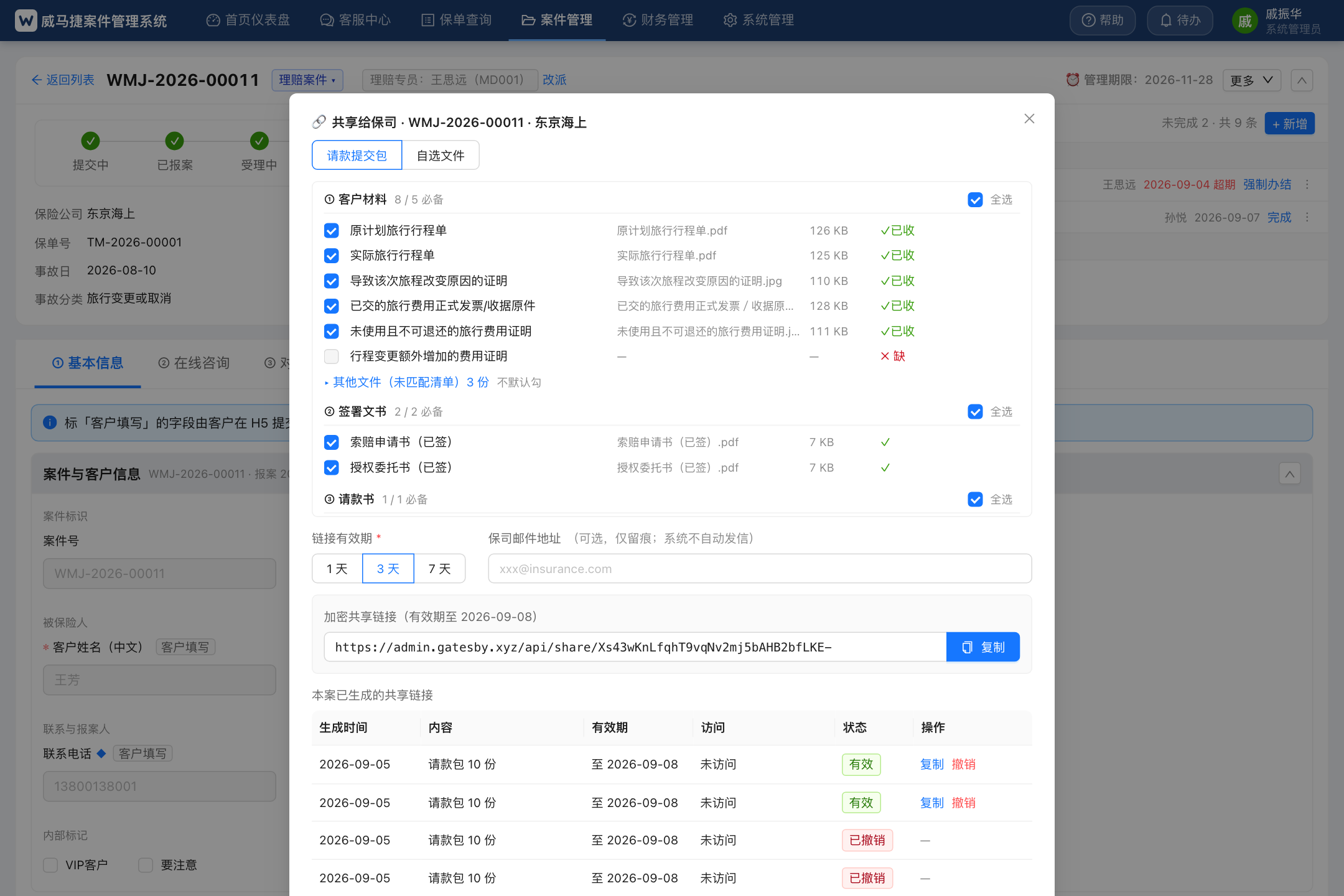Click 强制办结 link

point(1267,185)
